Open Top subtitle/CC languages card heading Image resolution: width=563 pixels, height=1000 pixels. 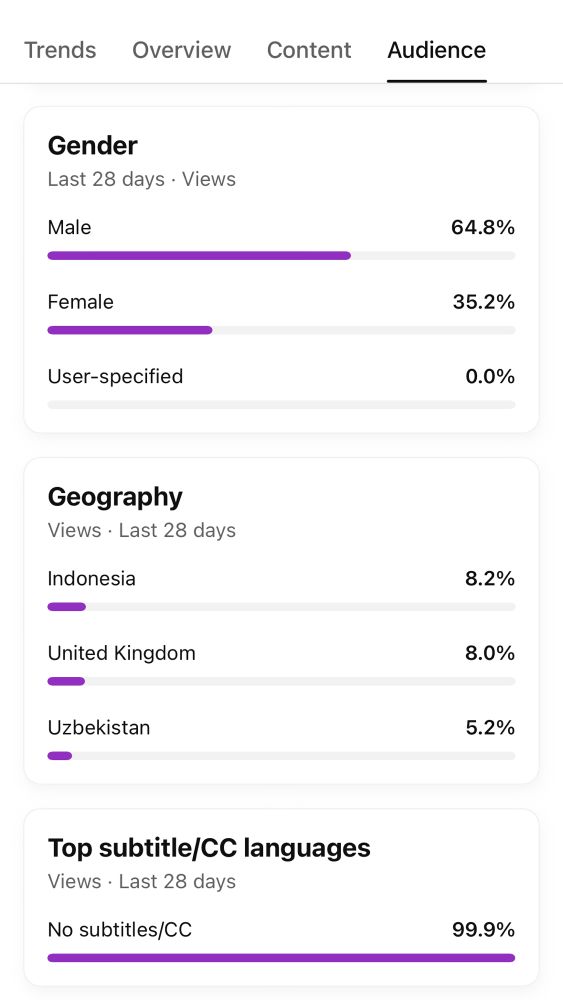pyautogui.click(x=209, y=848)
